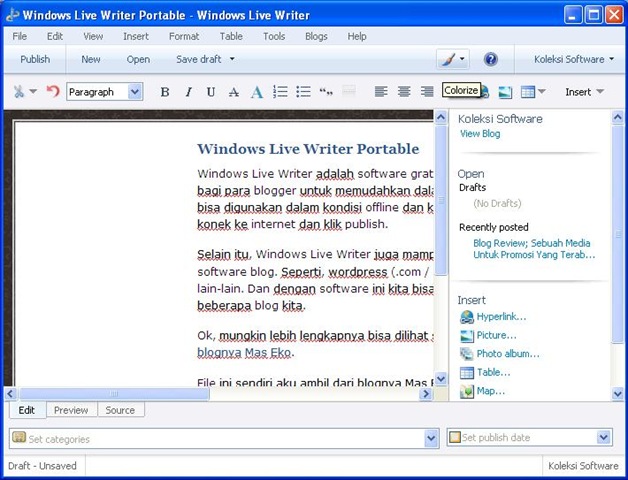
Task: Click the Open button in toolbar
Action: click(x=138, y=59)
